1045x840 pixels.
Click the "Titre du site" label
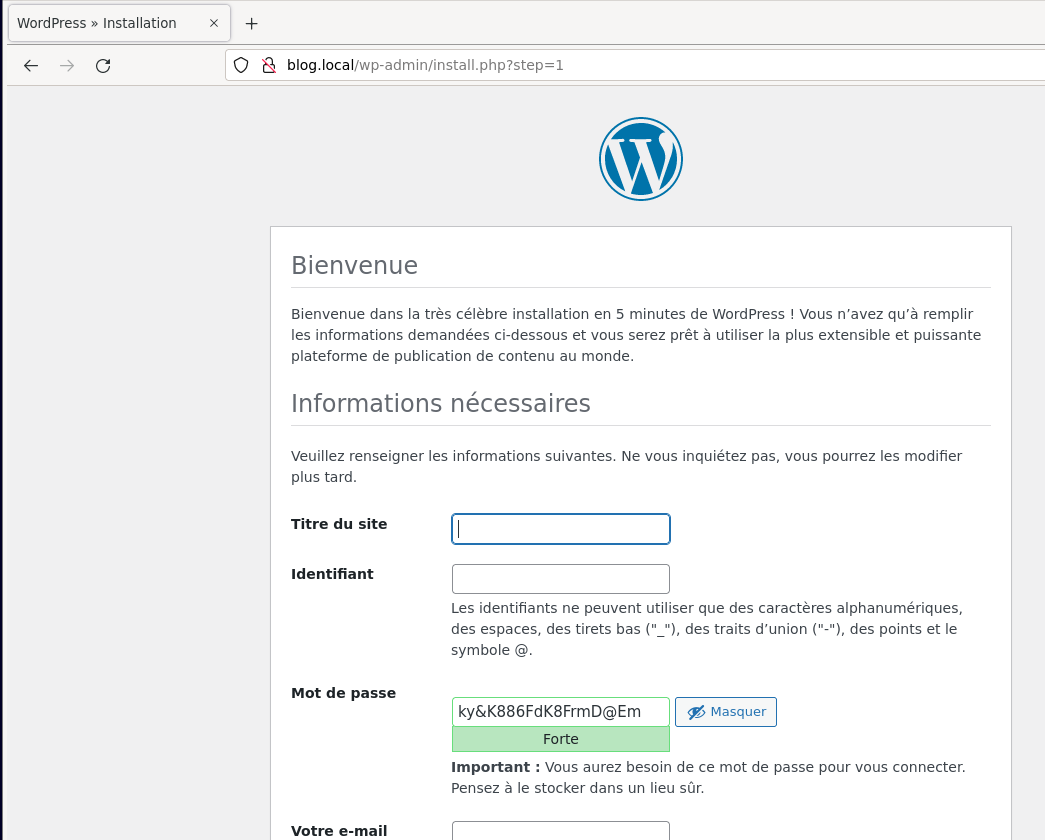339,524
